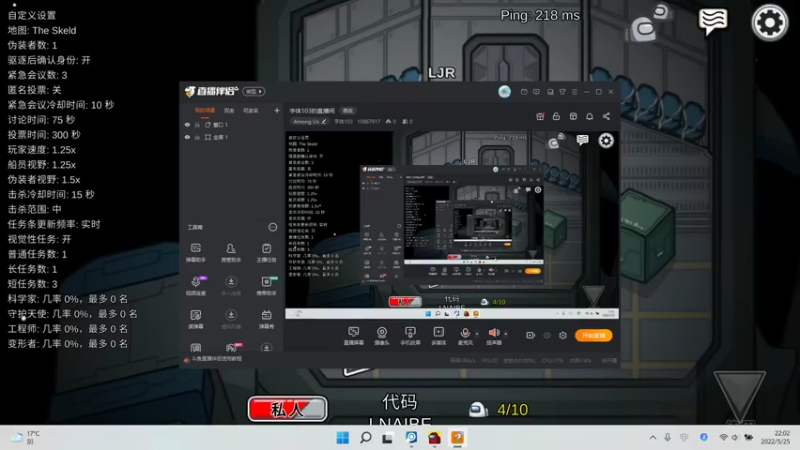The height and width of the screenshot is (450, 800).
Task: Open the 主播任务 tool
Action: (x=266, y=252)
